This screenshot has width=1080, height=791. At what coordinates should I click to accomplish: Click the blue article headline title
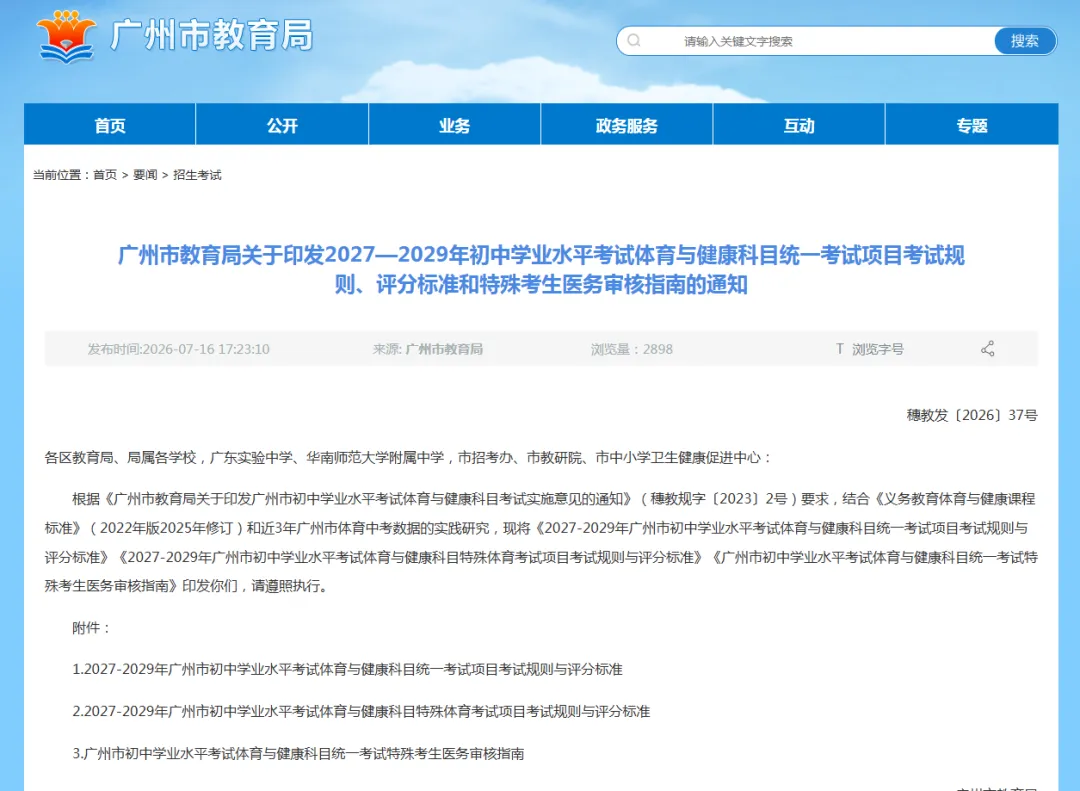(541, 269)
